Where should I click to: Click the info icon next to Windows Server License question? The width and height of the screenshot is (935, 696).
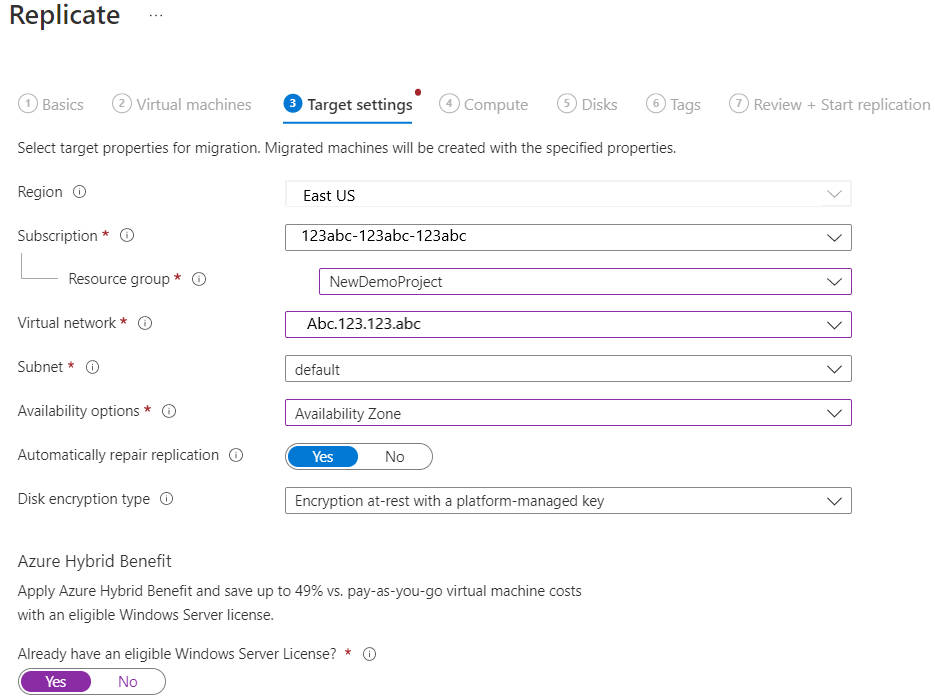[x=369, y=654]
